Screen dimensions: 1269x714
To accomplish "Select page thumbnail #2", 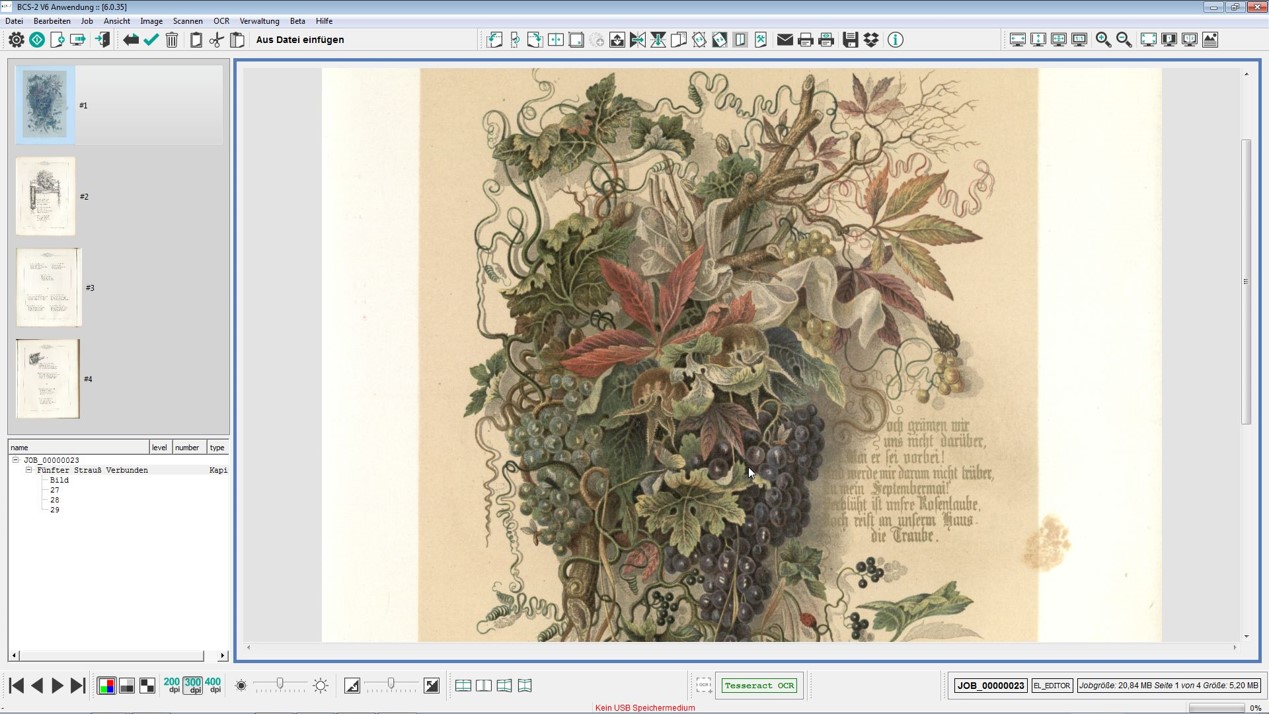I will click(x=45, y=196).
